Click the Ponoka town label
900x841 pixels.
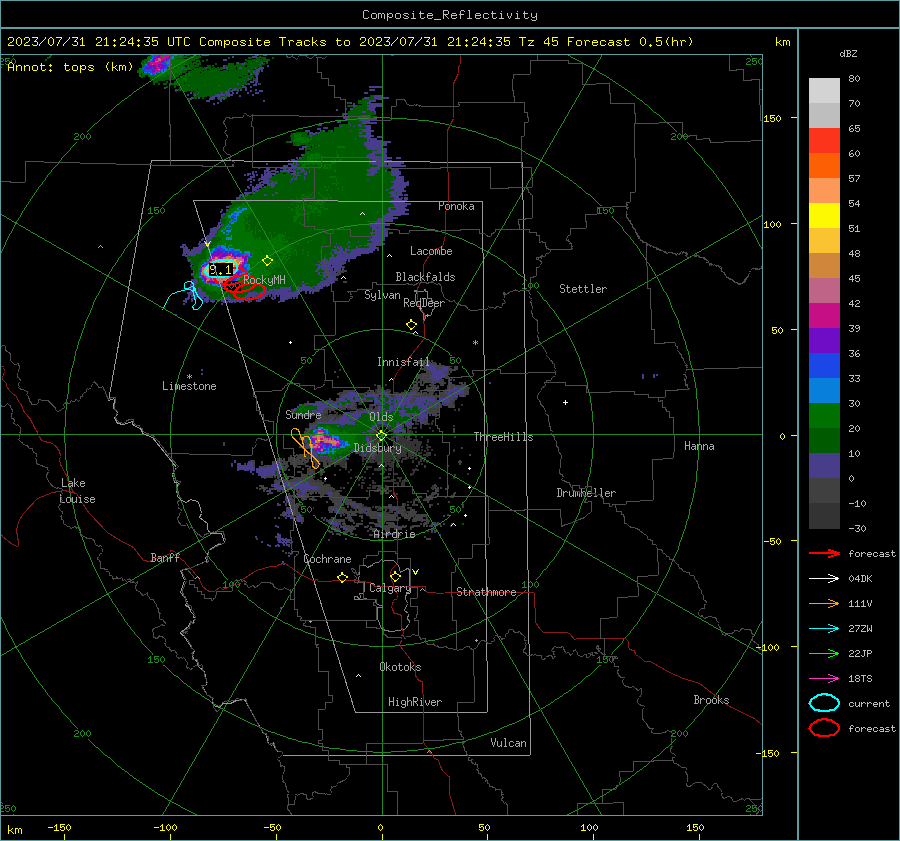point(456,206)
